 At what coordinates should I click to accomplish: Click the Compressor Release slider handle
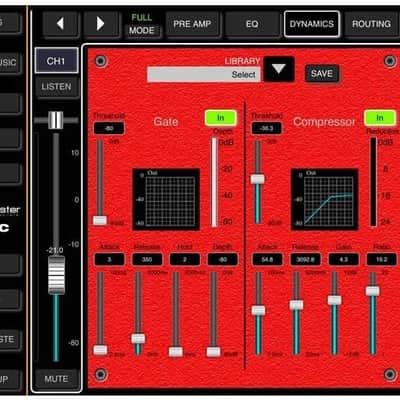tap(296, 305)
